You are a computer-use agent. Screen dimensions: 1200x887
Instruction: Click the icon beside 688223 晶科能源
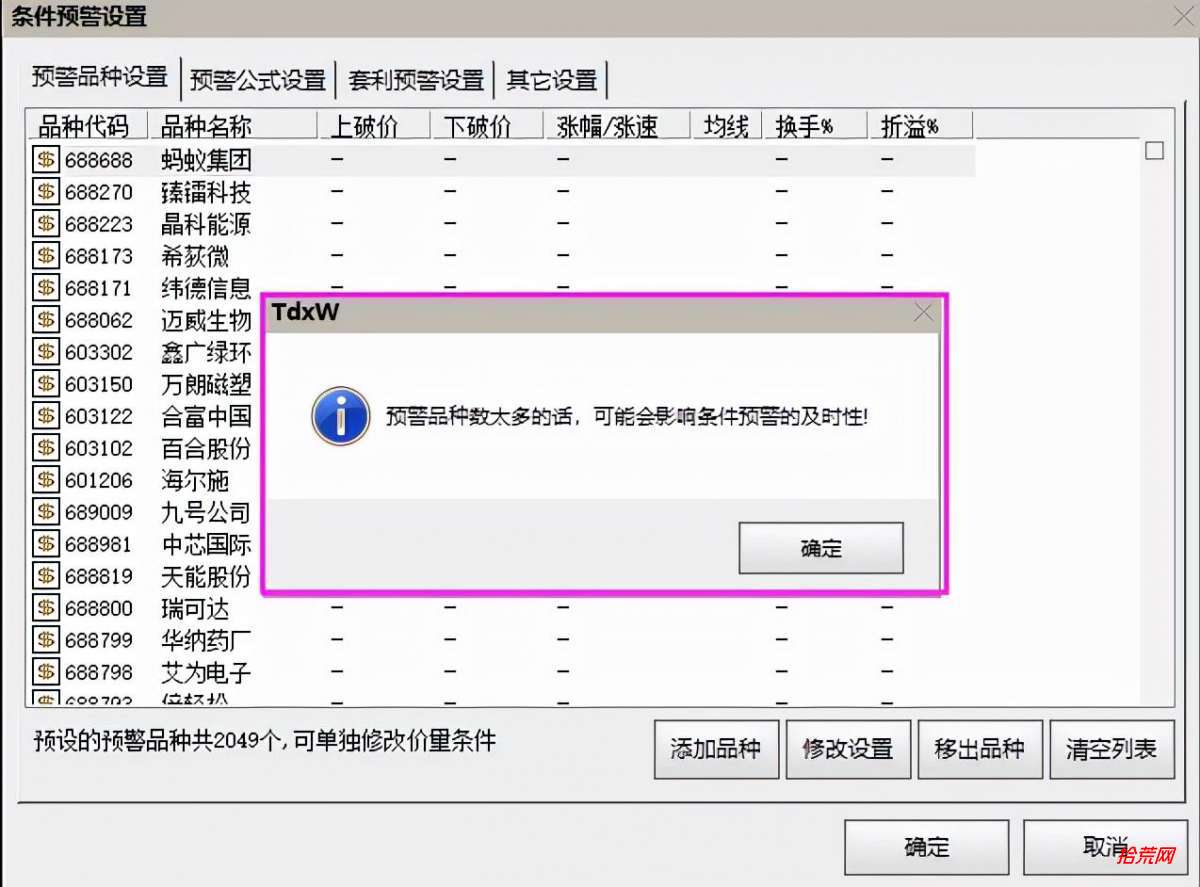(46, 223)
